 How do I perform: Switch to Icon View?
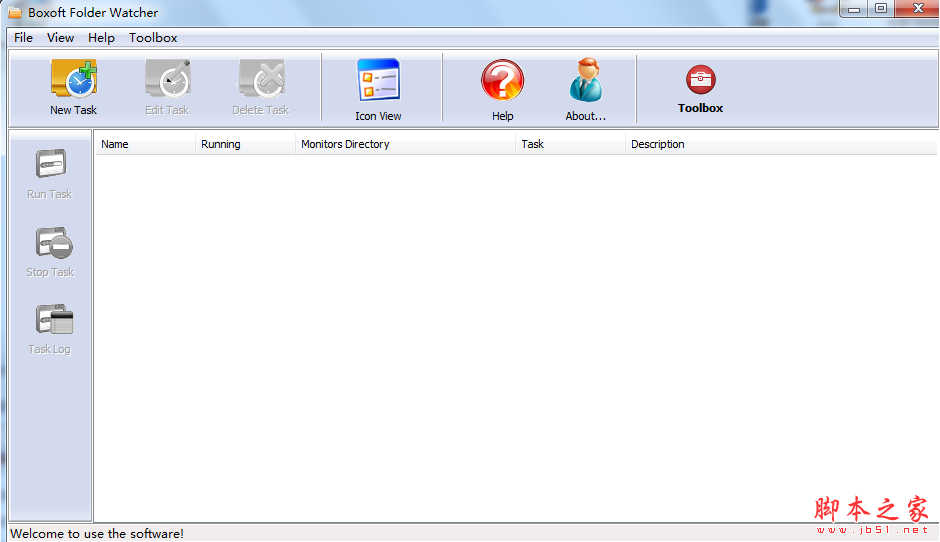click(378, 90)
